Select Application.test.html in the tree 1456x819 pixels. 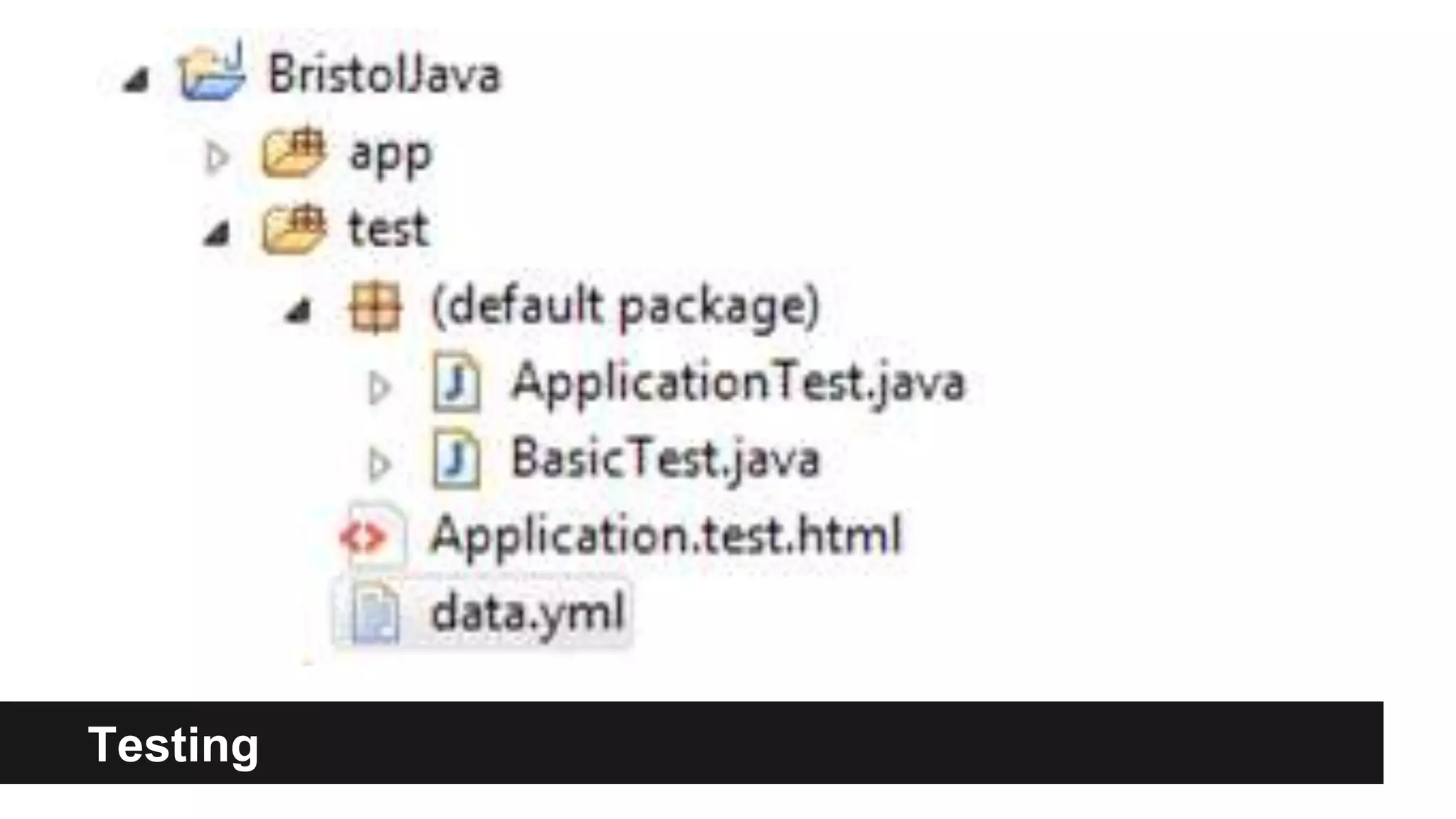(x=665, y=535)
